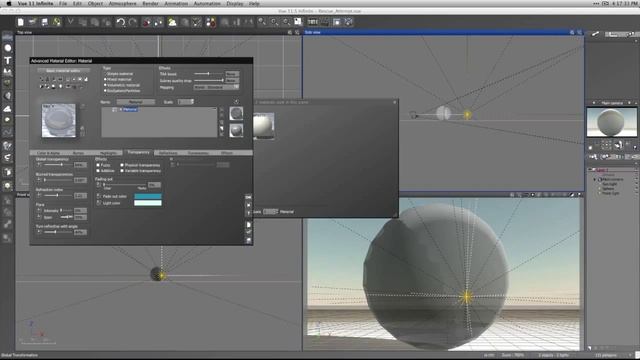Enable Fuzzy transparency effect
Viewport: 640px width, 360px height.
(98, 165)
